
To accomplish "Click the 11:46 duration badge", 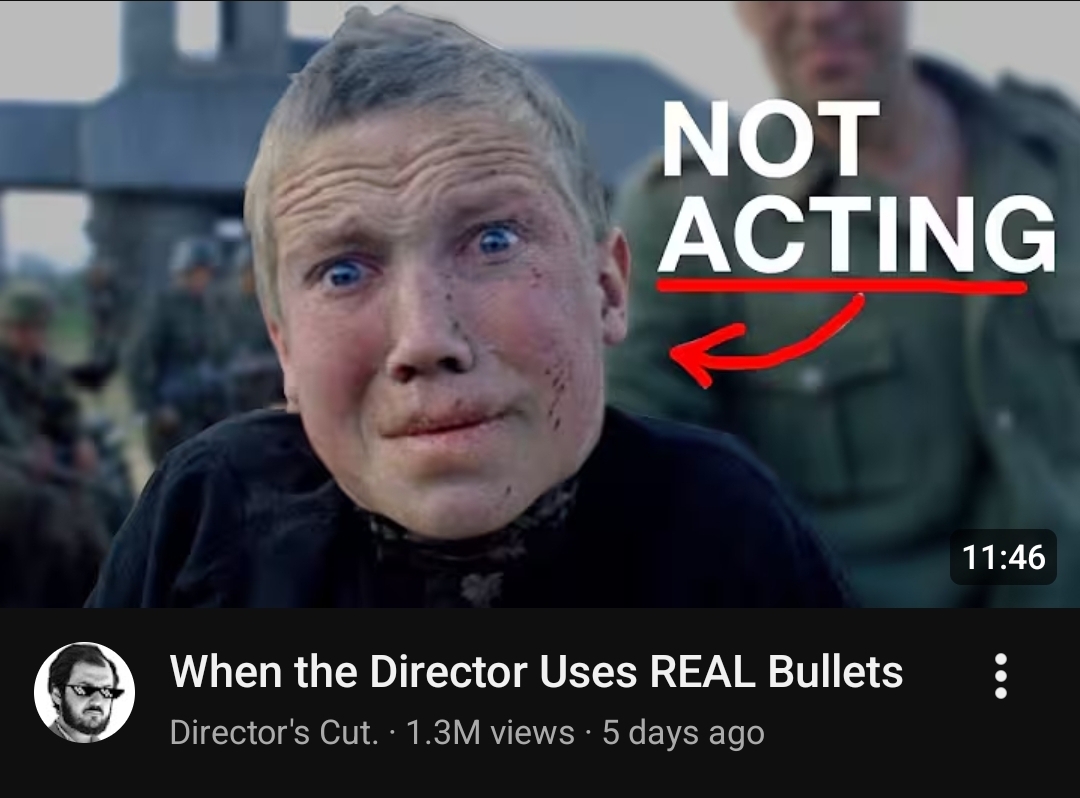I will [x=1003, y=556].
